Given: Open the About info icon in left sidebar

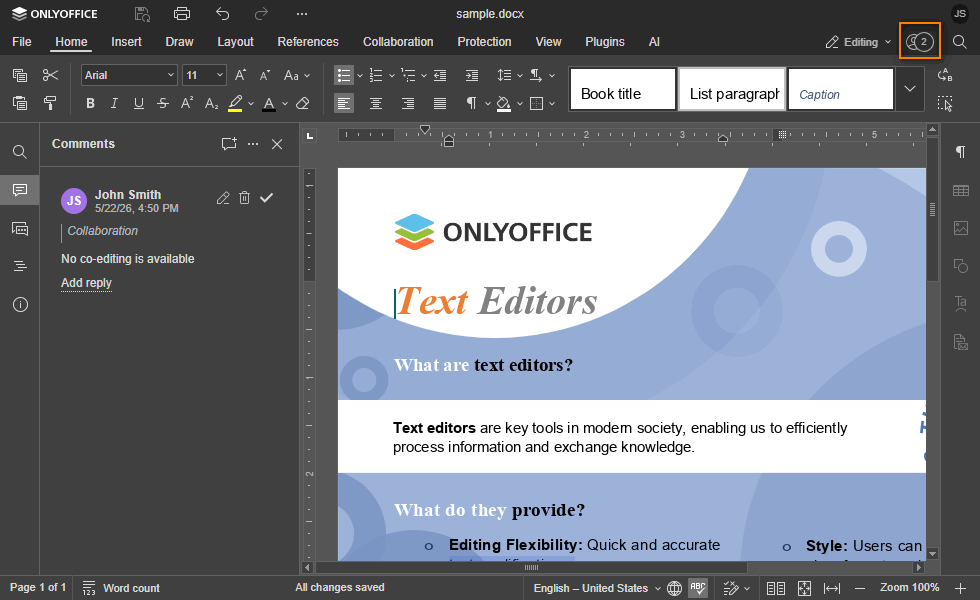Looking at the screenshot, I should 20,305.
